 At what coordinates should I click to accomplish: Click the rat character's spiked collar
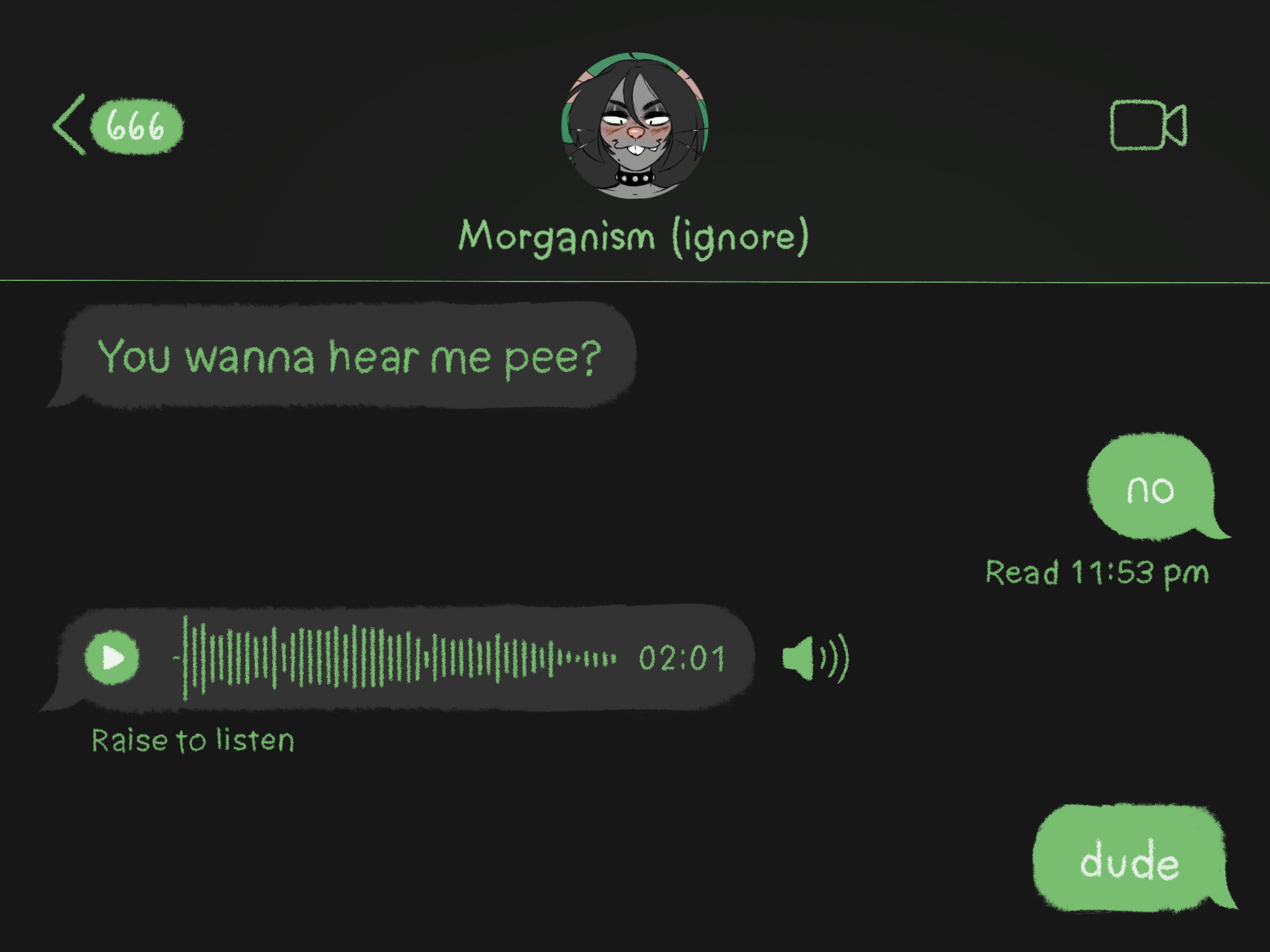[635, 177]
